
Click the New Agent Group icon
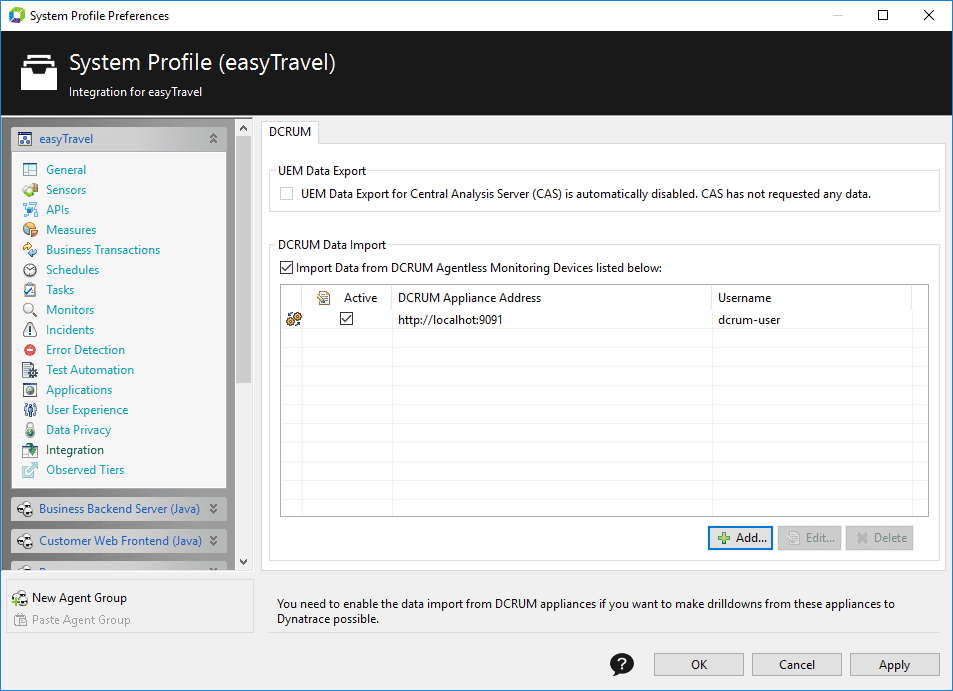tap(19, 598)
